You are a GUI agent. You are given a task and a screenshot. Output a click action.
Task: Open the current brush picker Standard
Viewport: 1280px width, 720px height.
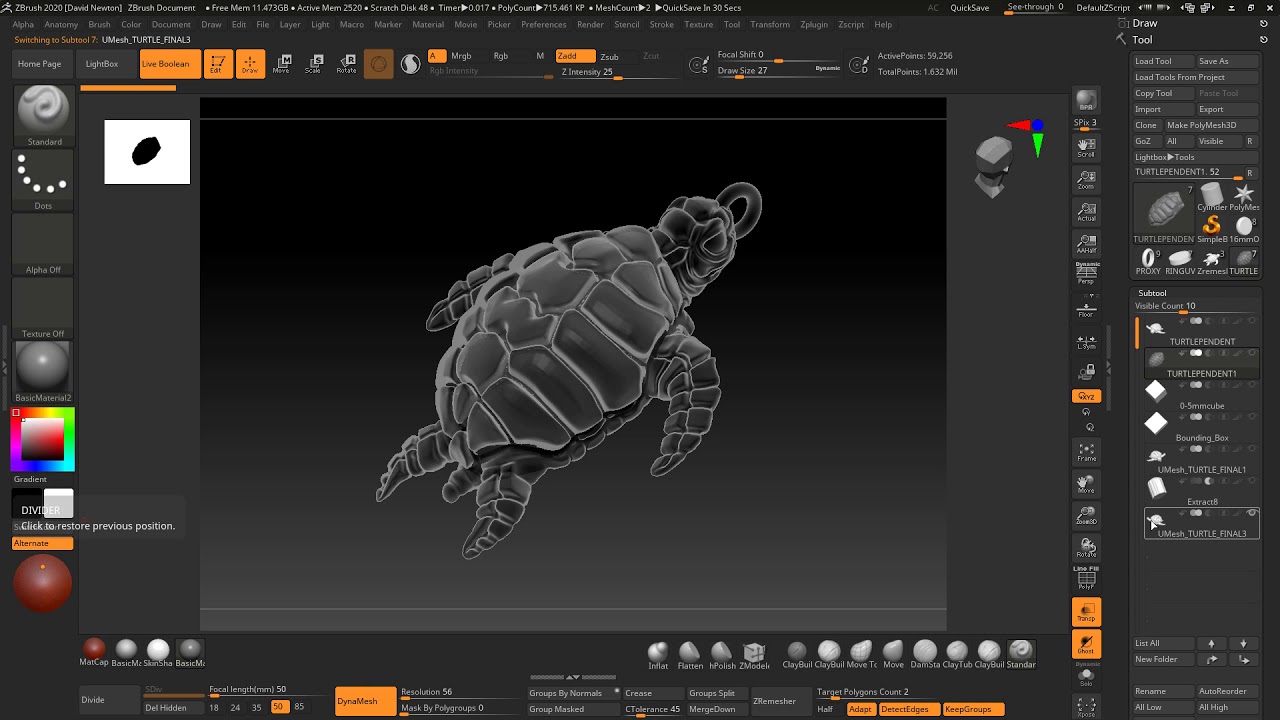[43, 116]
